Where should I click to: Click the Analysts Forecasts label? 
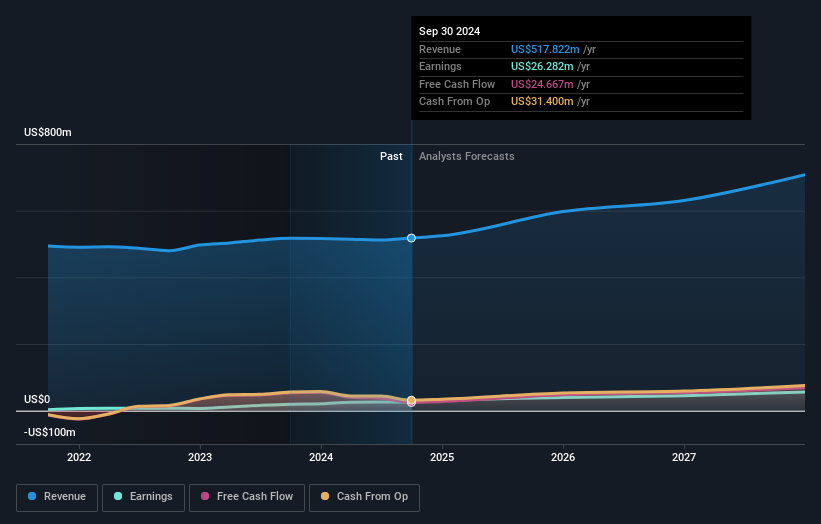[467, 156]
